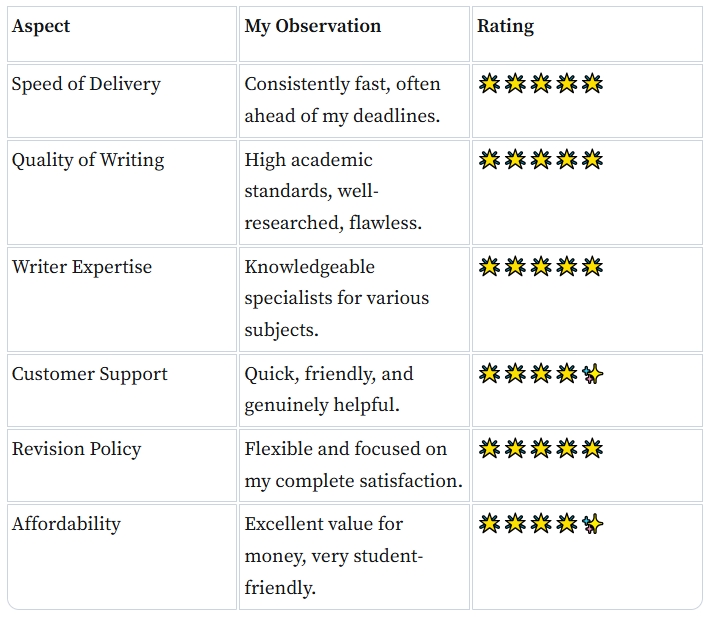Screen dimensions: 707x617
Task: Click the last star in Quality of Writing rating
Action: (592, 160)
